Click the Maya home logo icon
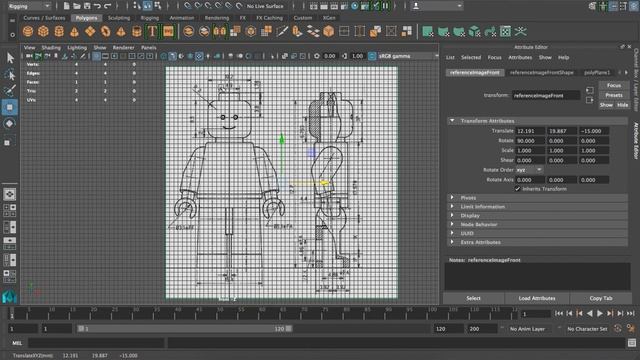This screenshot has height=360, width=640. pos(9,296)
